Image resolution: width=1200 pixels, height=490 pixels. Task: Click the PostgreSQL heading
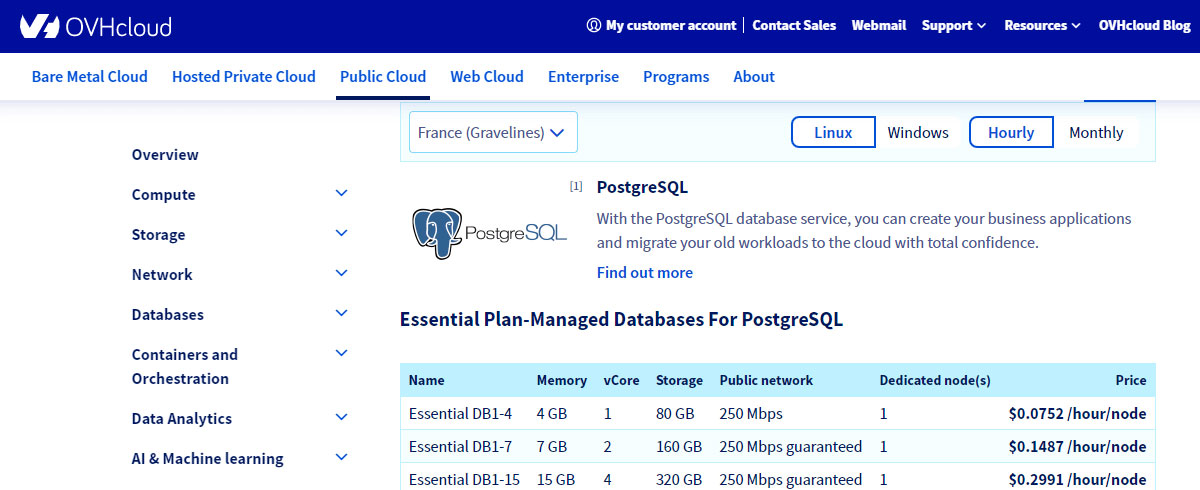642,187
